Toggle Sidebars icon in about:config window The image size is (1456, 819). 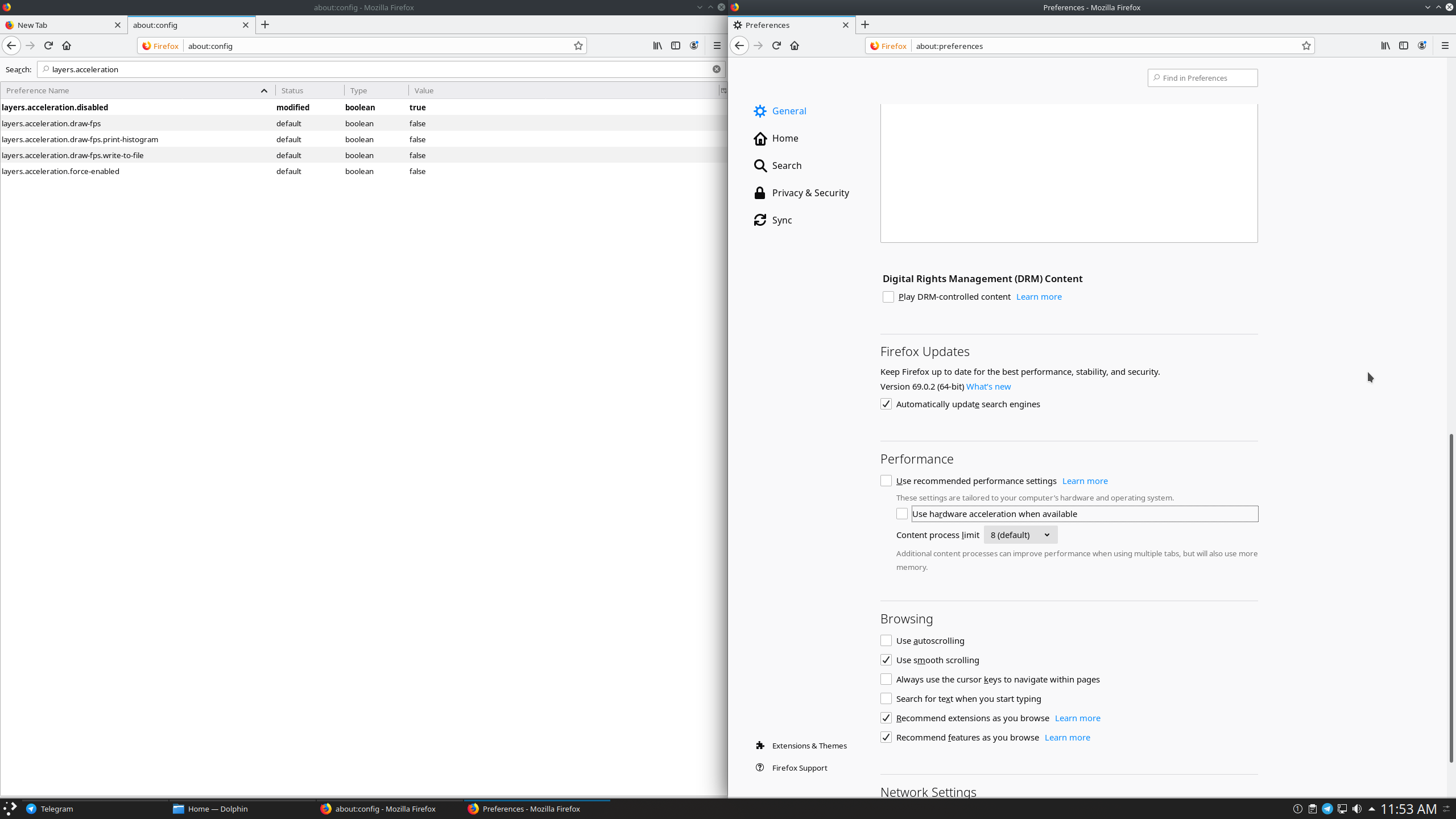(x=676, y=45)
